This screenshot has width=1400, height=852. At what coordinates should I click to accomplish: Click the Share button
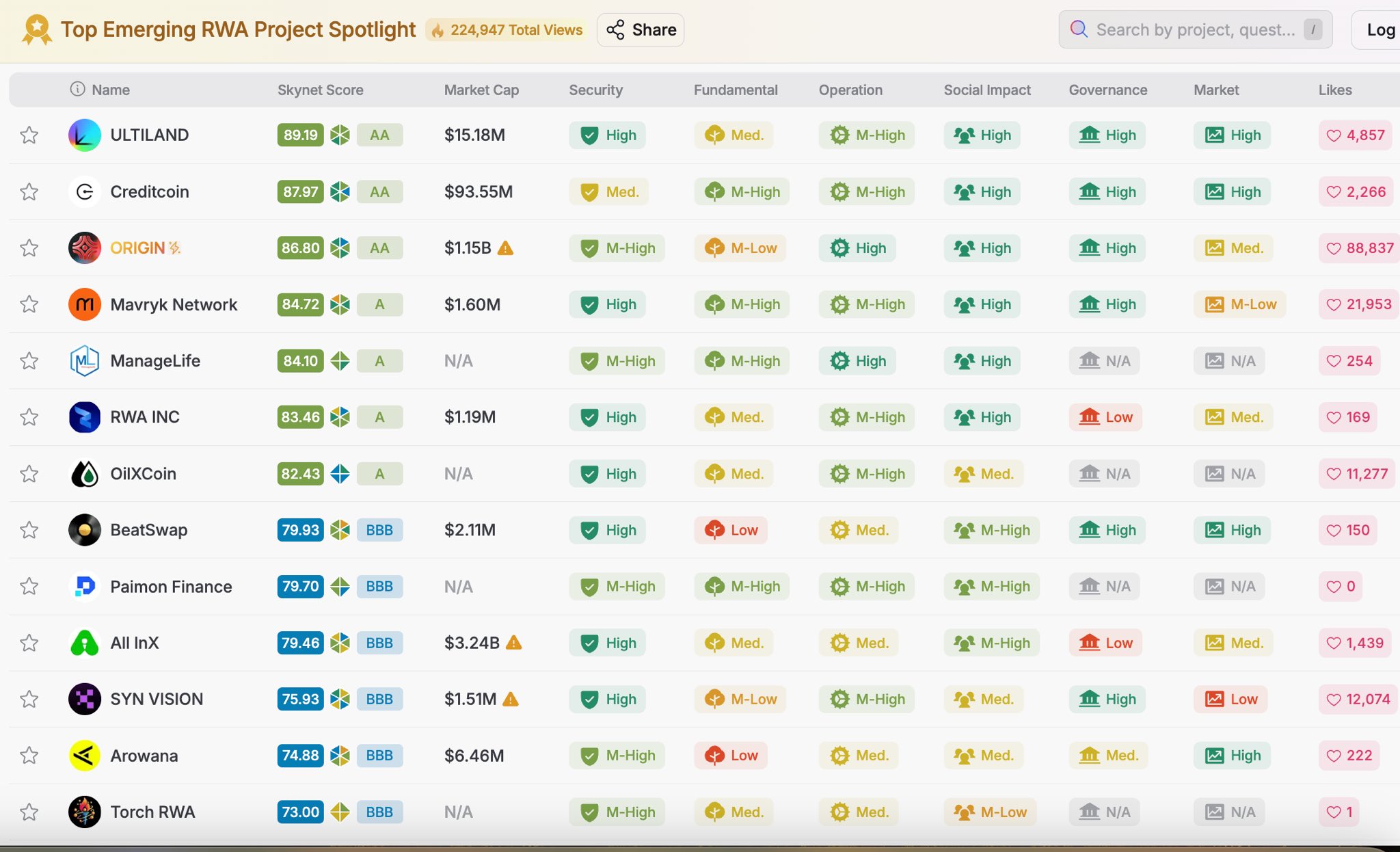(641, 30)
